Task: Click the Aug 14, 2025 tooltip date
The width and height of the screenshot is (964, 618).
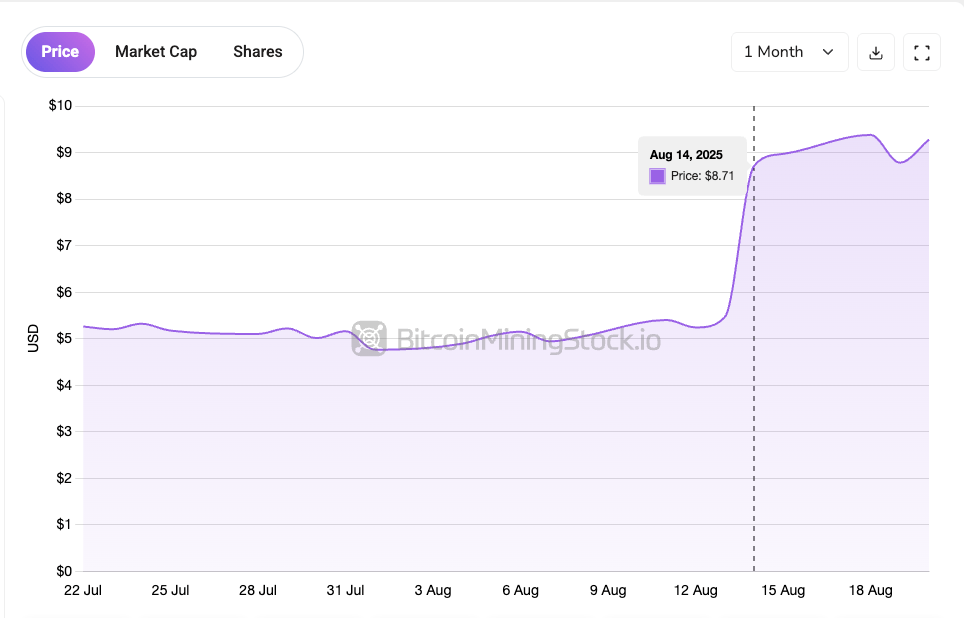Action: pyautogui.click(x=686, y=155)
